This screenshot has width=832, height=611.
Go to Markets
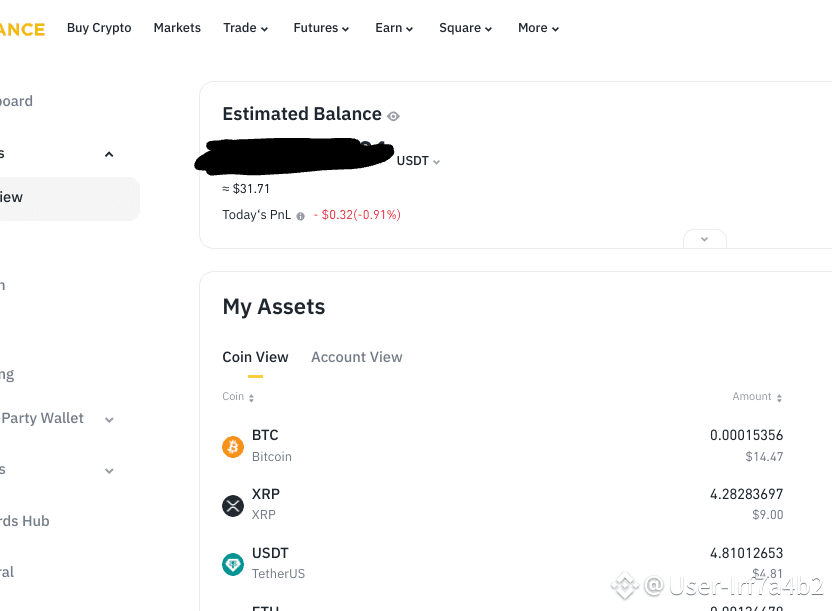177,28
